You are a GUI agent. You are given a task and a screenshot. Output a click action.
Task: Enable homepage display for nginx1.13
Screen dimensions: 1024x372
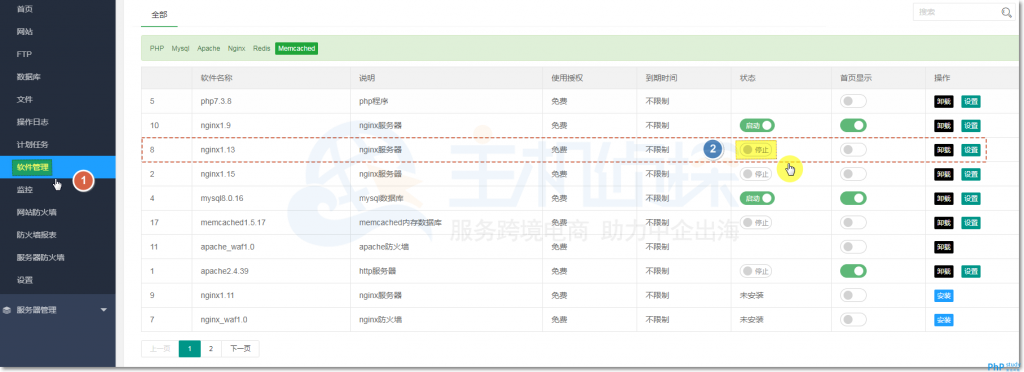(853, 149)
